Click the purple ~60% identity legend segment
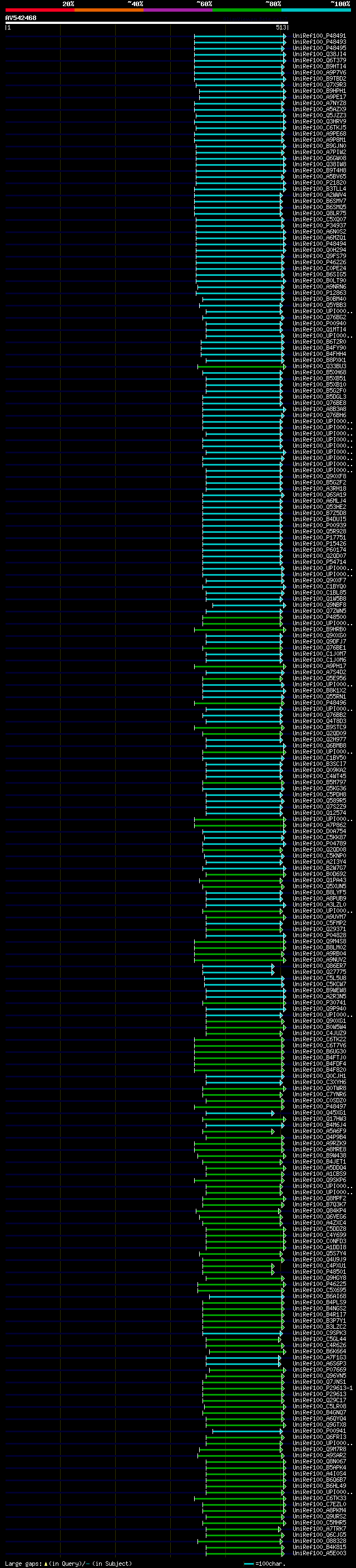356x1568 pixels. click(x=177, y=10)
